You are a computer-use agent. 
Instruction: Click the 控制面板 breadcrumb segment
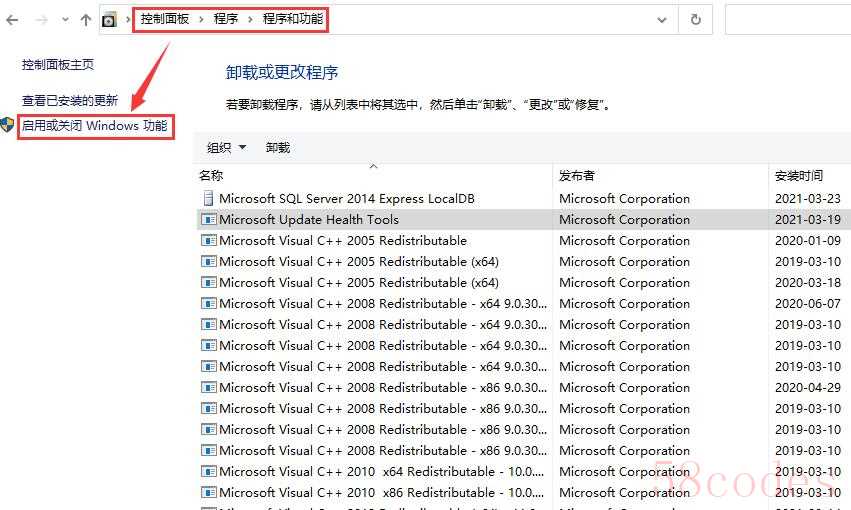(166, 19)
